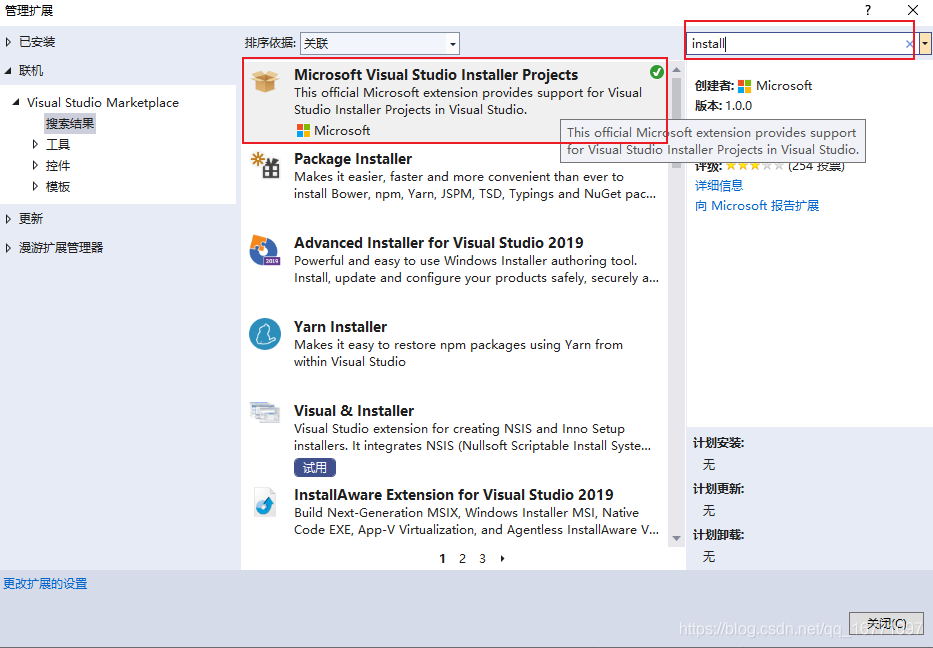Click the Advanced Installer 2019 icon
This screenshot has width=933, height=648.
265,250
